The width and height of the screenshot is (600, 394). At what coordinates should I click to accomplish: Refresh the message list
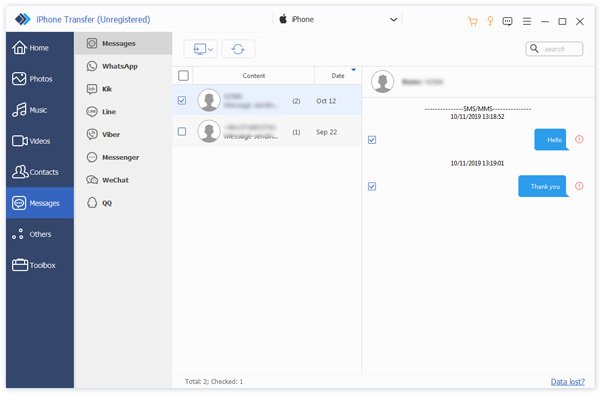point(238,49)
